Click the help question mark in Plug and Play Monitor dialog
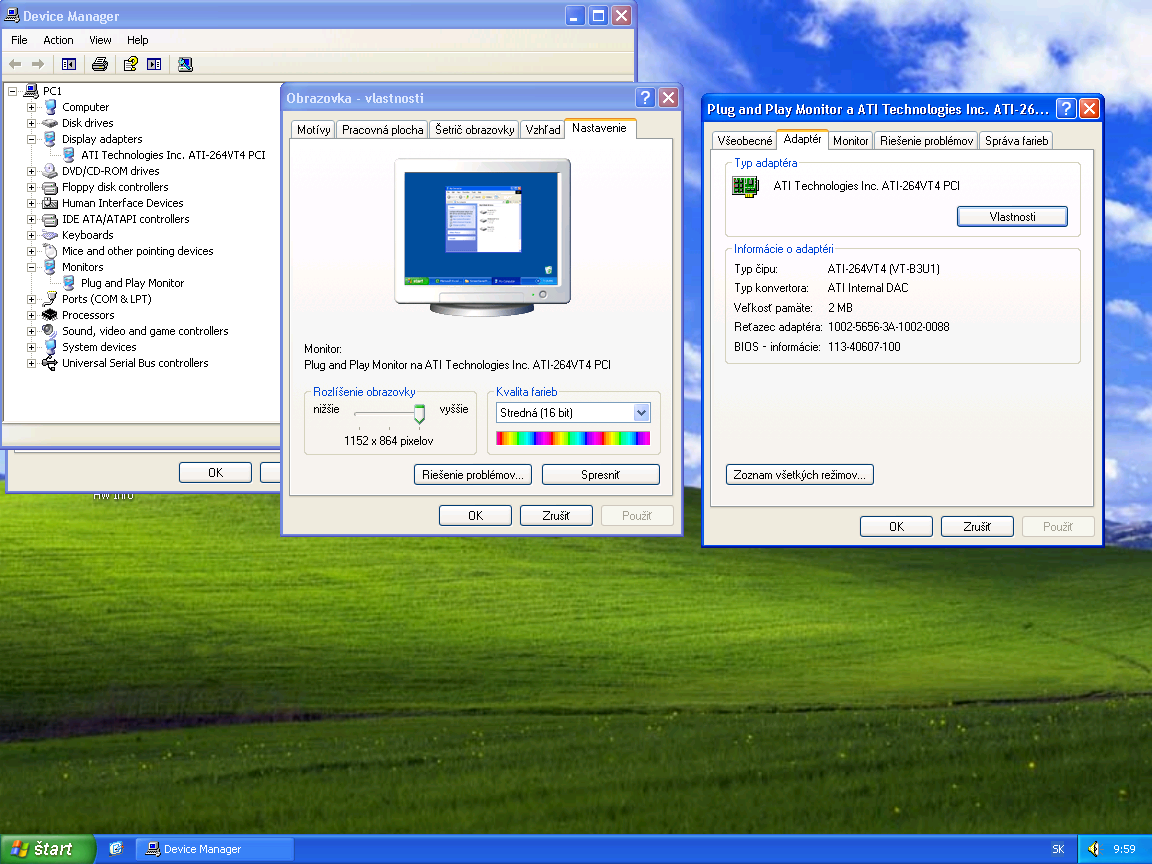Screen dimensions: 1152x864 pos(1066,109)
